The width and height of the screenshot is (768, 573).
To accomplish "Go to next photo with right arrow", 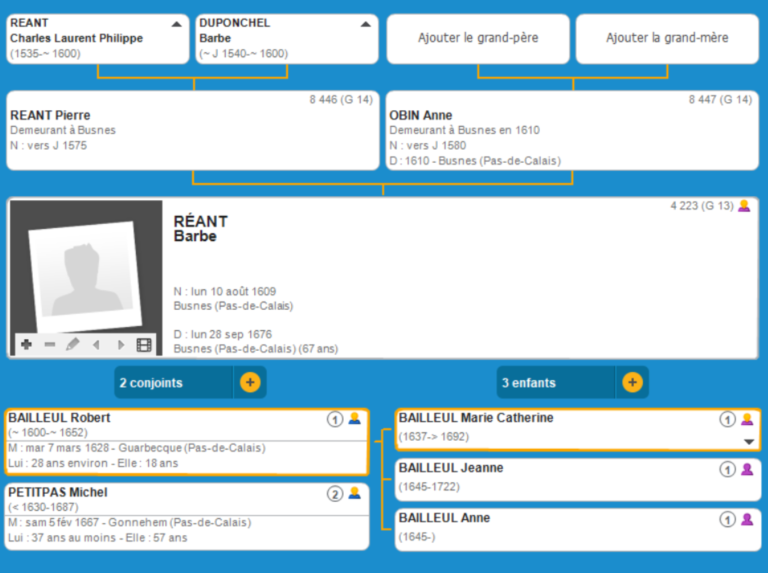I will (x=121, y=345).
